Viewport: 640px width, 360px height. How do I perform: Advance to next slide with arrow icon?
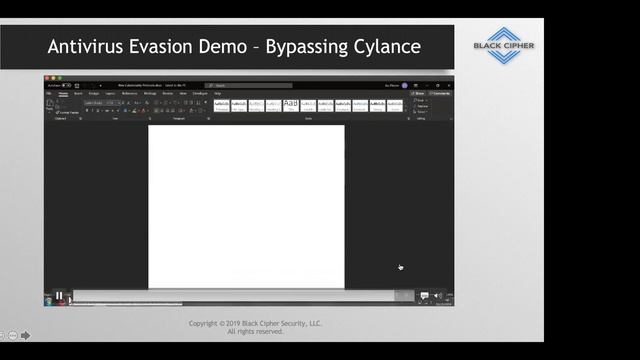point(25,336)
